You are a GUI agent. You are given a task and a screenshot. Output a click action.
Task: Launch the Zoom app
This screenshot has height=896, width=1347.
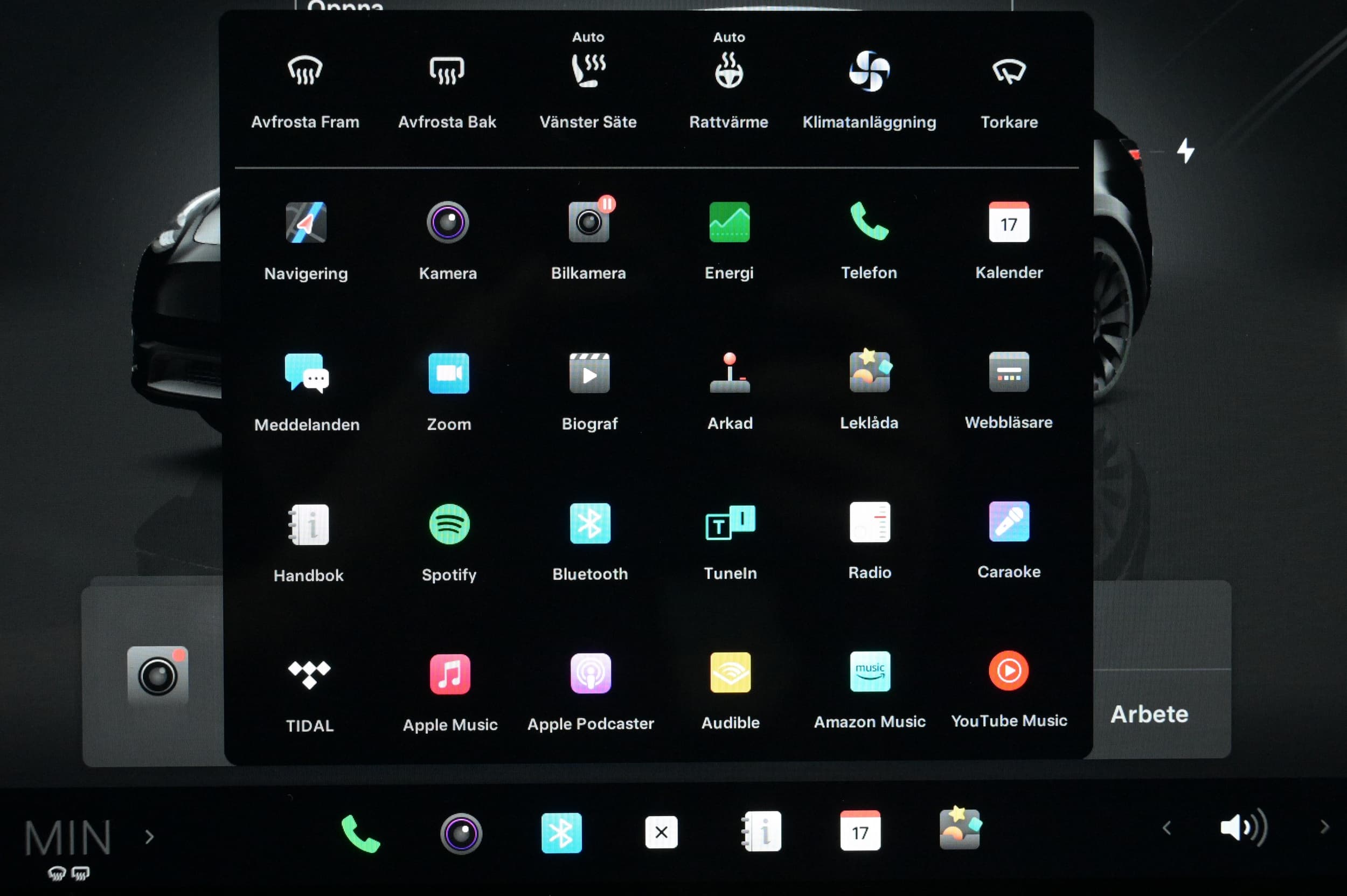(x=449, y=373)
